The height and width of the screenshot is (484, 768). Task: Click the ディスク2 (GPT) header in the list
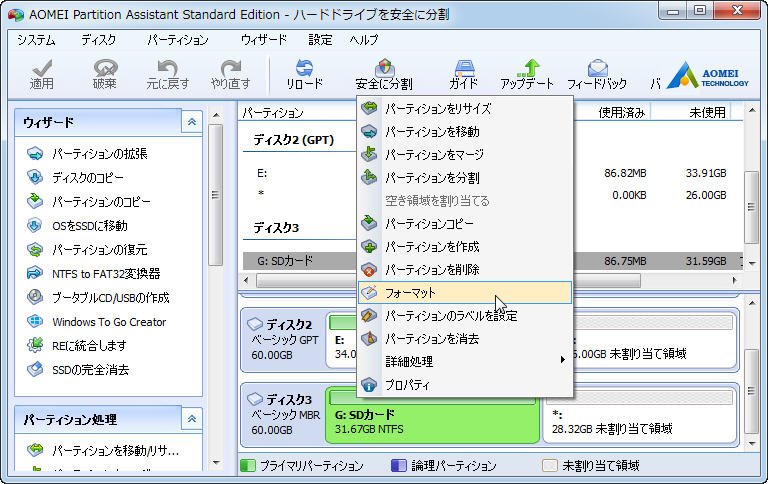[293, 140]
